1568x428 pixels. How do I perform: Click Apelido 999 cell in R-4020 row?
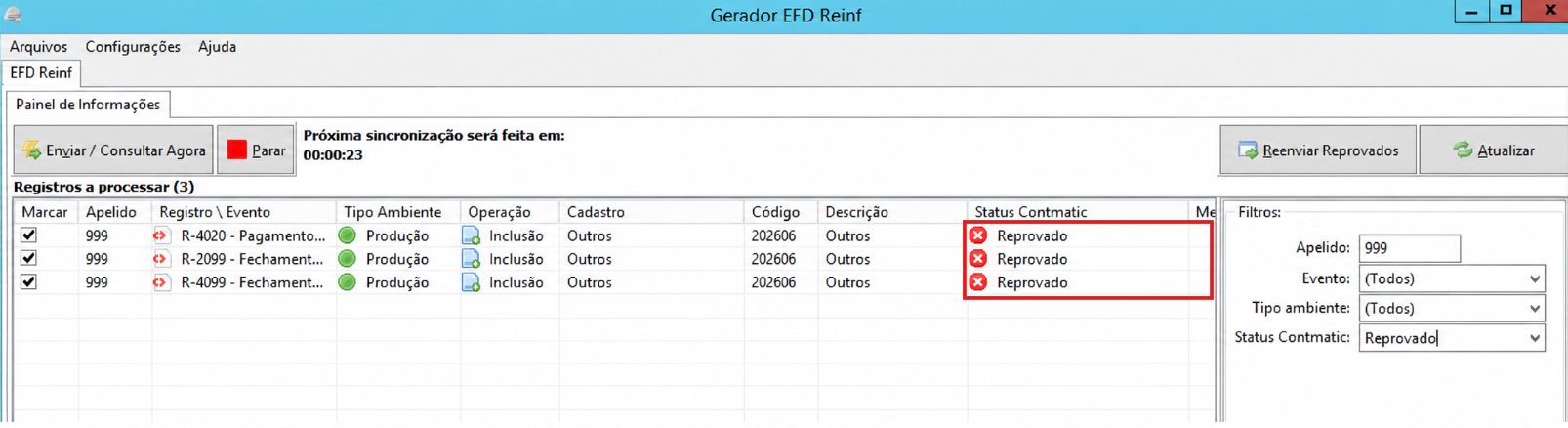(x=97, y=235)
